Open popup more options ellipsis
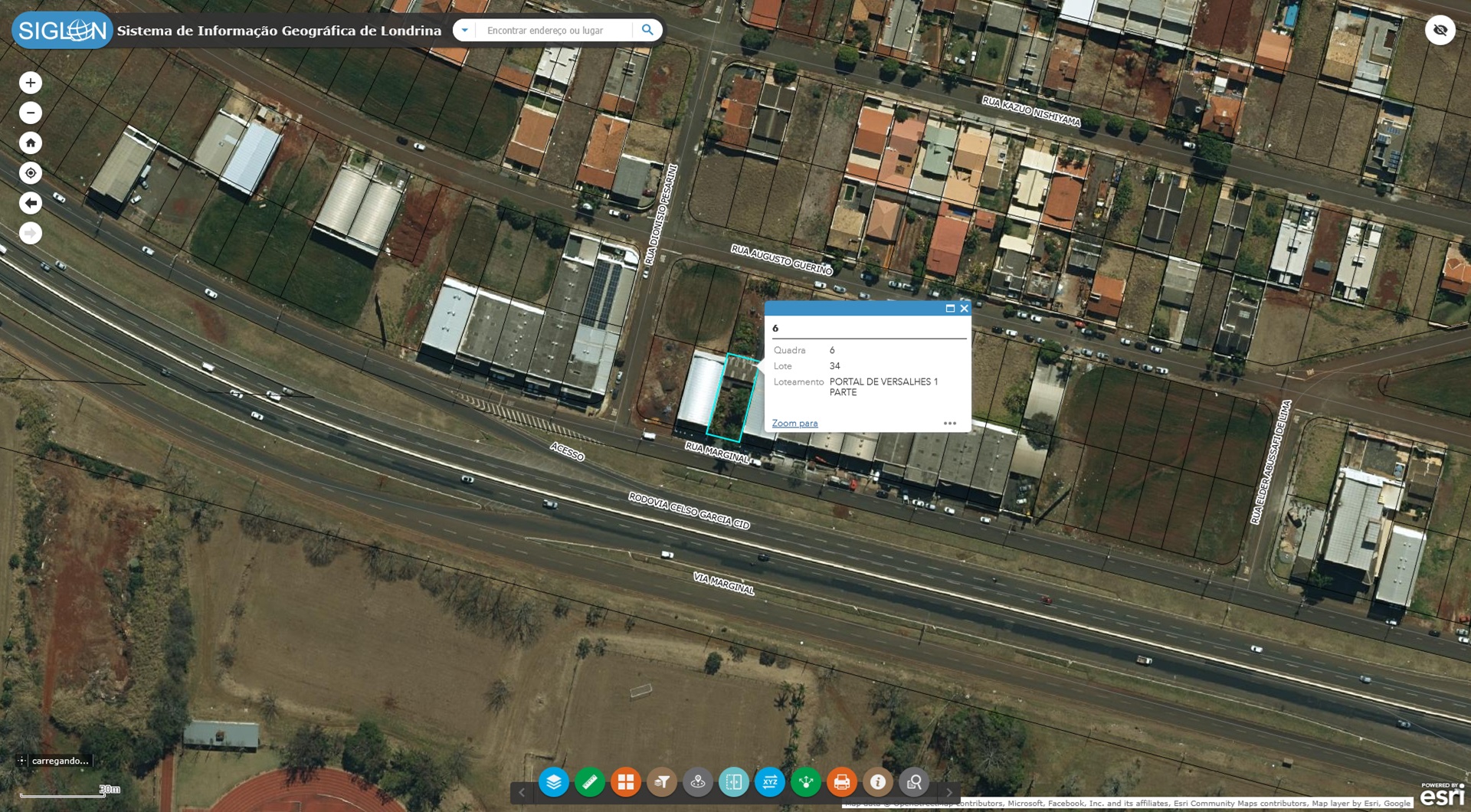The image size is (1471, 812). (x=950, y=423)
